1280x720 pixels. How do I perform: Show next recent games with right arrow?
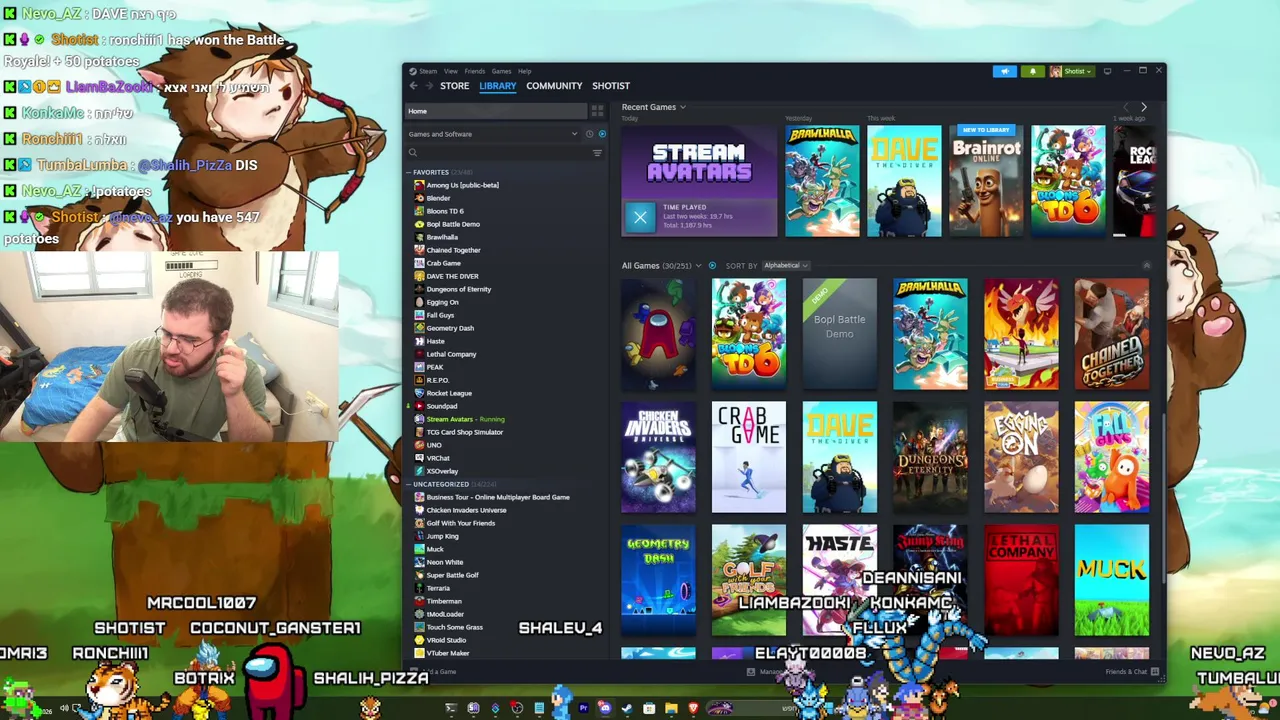[x=1144, y=107]
